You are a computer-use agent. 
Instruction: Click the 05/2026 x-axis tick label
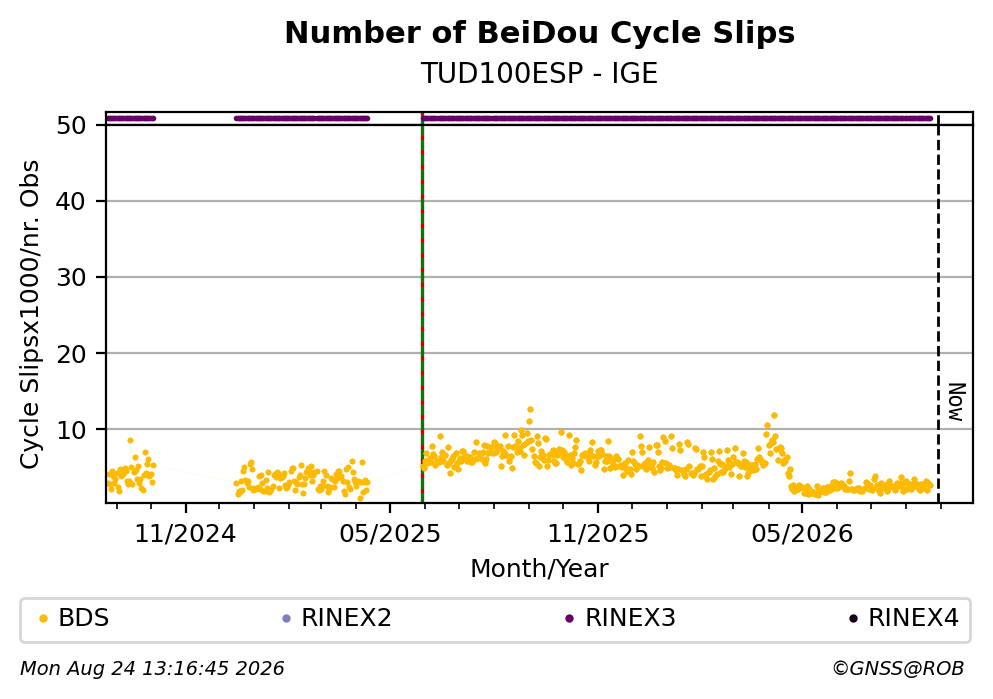point(802,534)
